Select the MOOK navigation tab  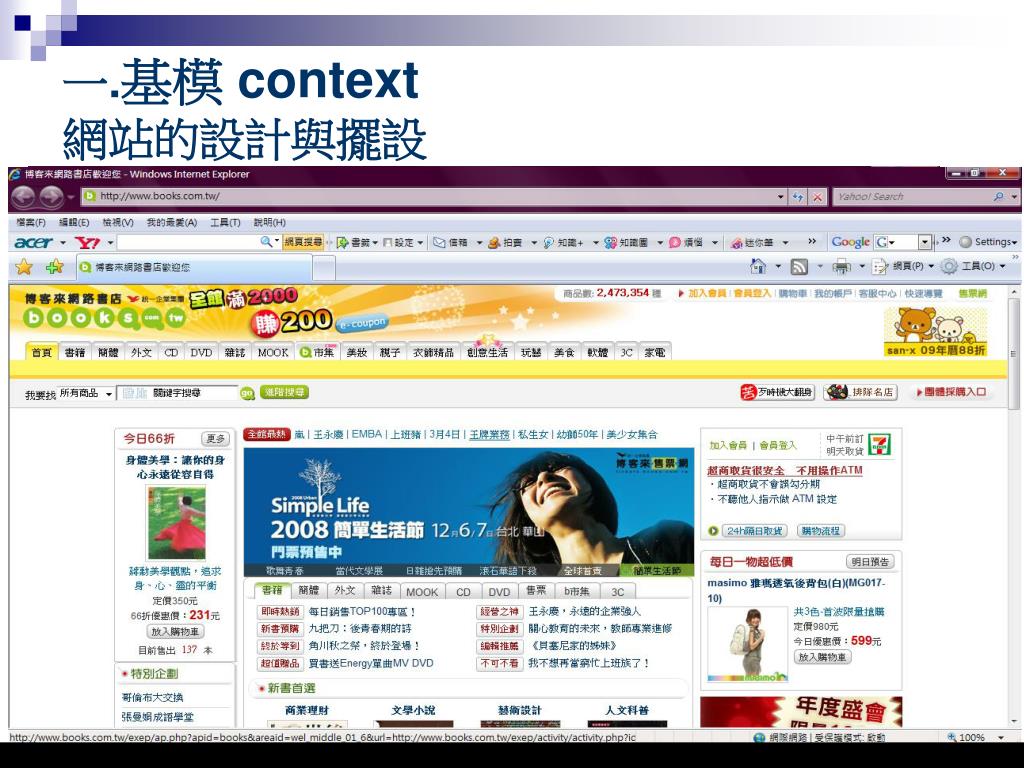coord(272,352)
